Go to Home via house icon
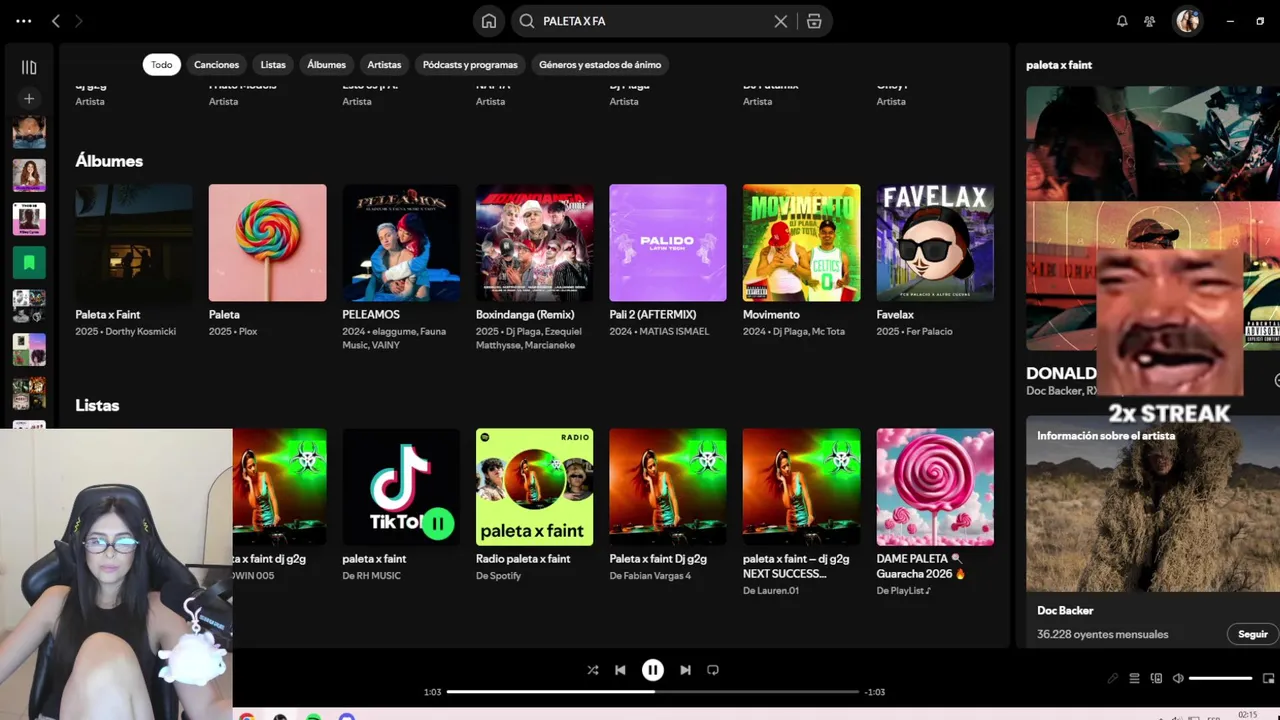1280x720 pixels. [489, 21]
